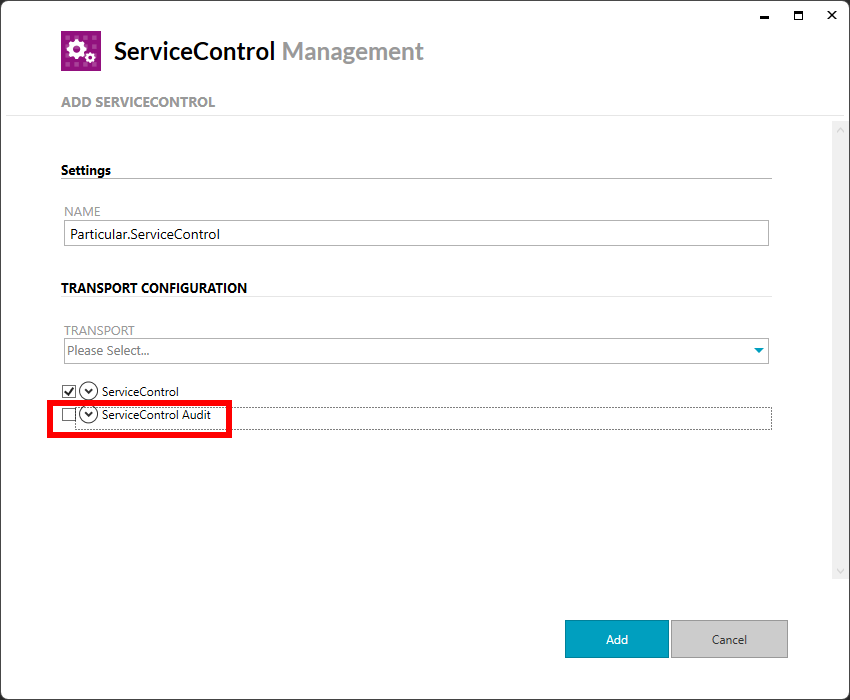850x700 pixels.
Task: Click the ADD SERVICECONTROL heading
Action: point(138,102)
